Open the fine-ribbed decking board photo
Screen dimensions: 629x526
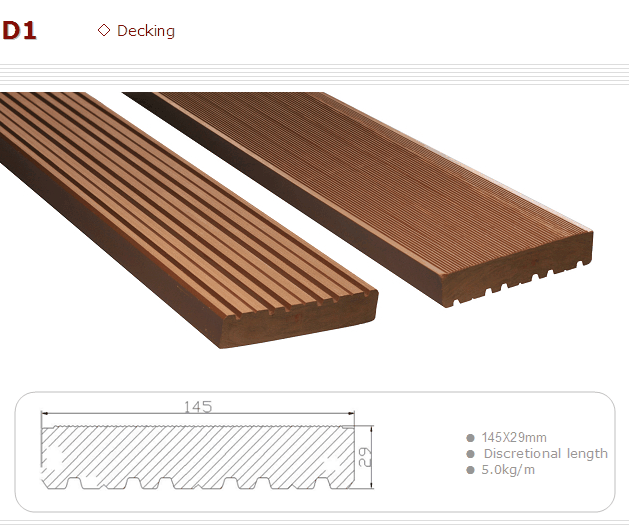tap(357, 199)
